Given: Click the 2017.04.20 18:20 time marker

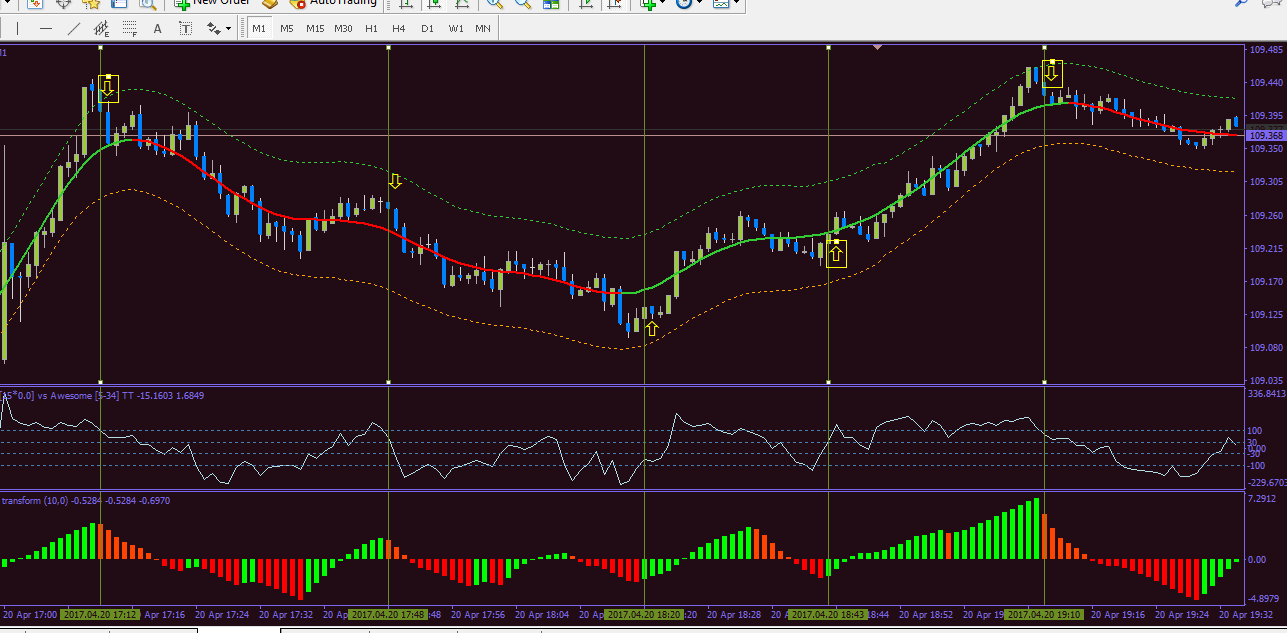Looking at the screenshot, I should (x=644, y=614).
